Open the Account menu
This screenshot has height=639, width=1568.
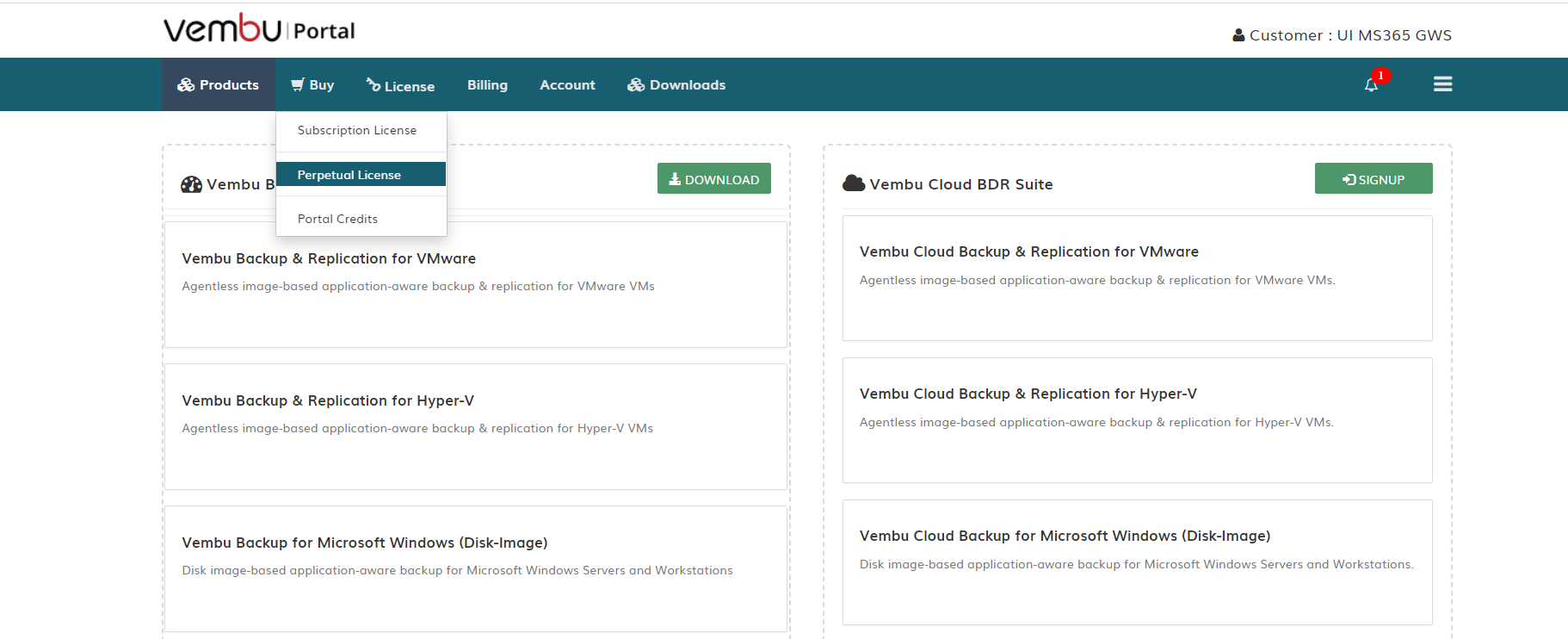click(567, 84)
